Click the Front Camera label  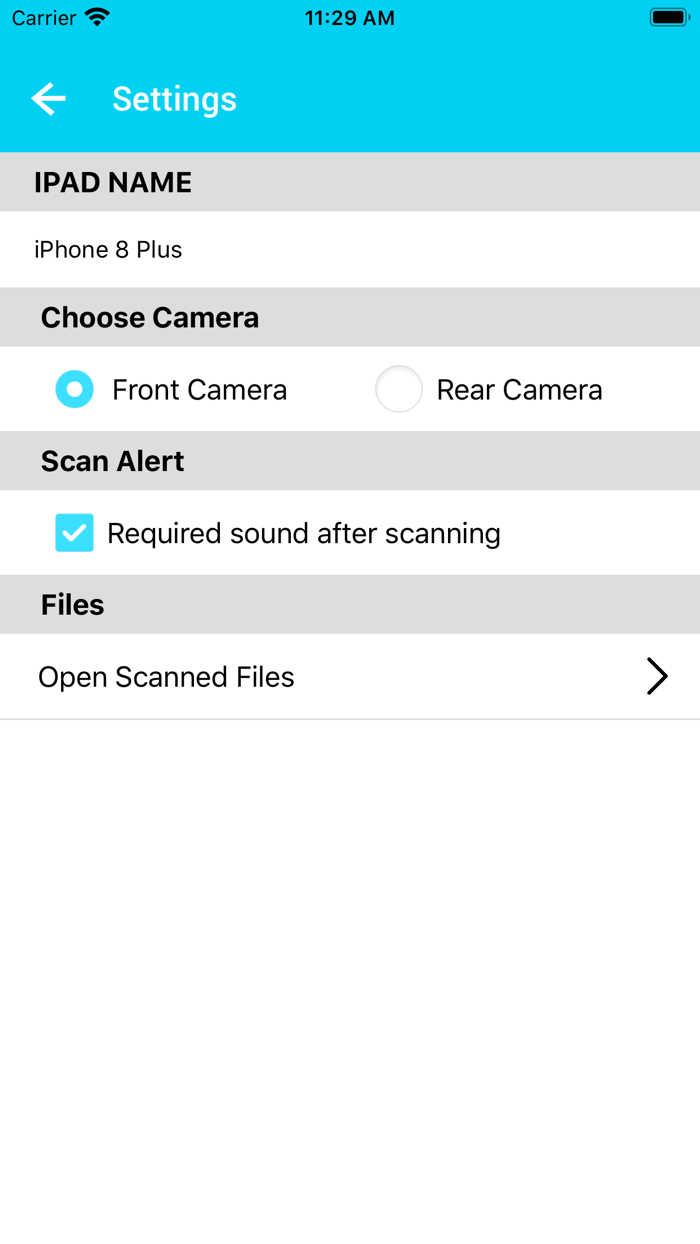point(199,389)
